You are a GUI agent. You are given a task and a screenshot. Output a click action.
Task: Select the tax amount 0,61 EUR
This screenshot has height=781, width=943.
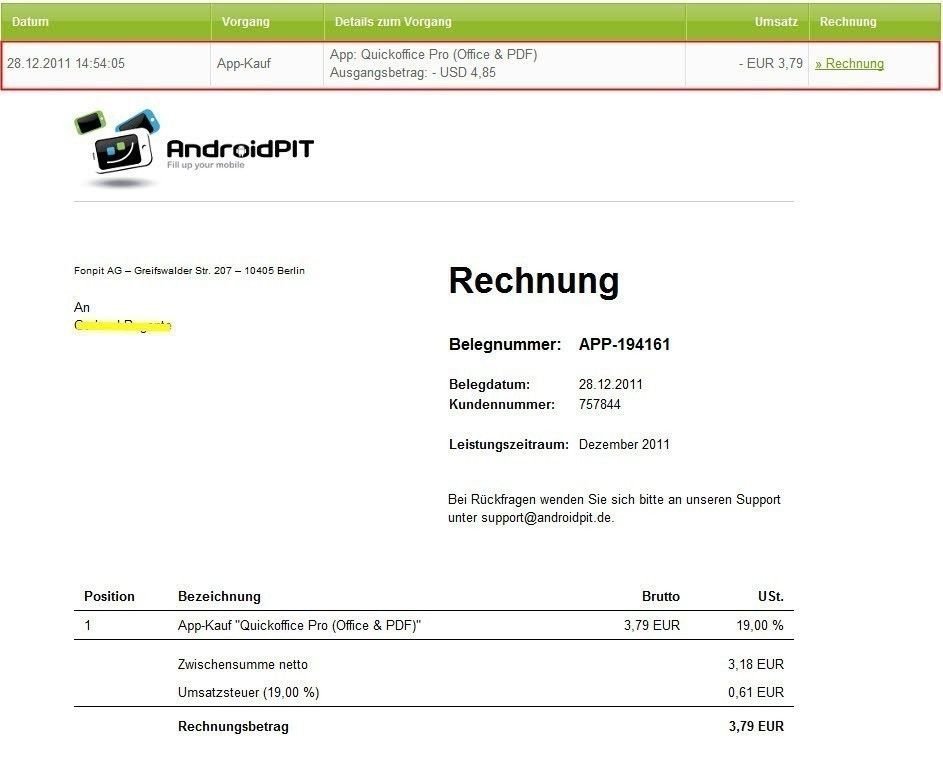click(x=755, y=693)
